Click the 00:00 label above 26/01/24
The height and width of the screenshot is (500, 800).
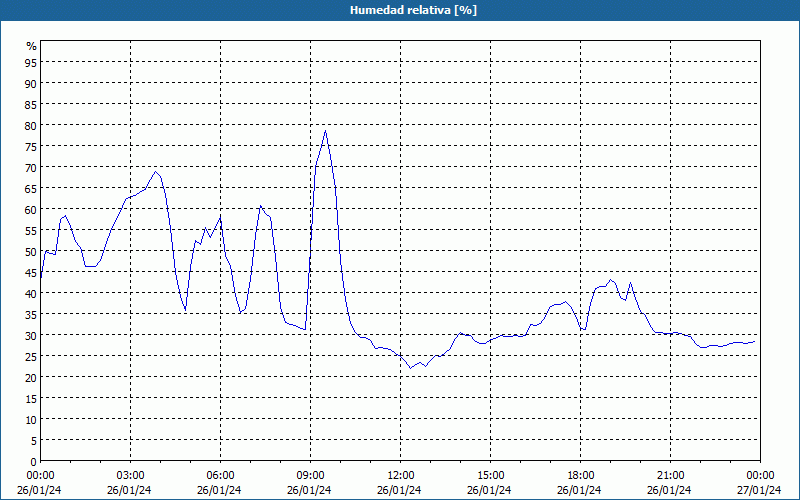(x=40, y=476)
